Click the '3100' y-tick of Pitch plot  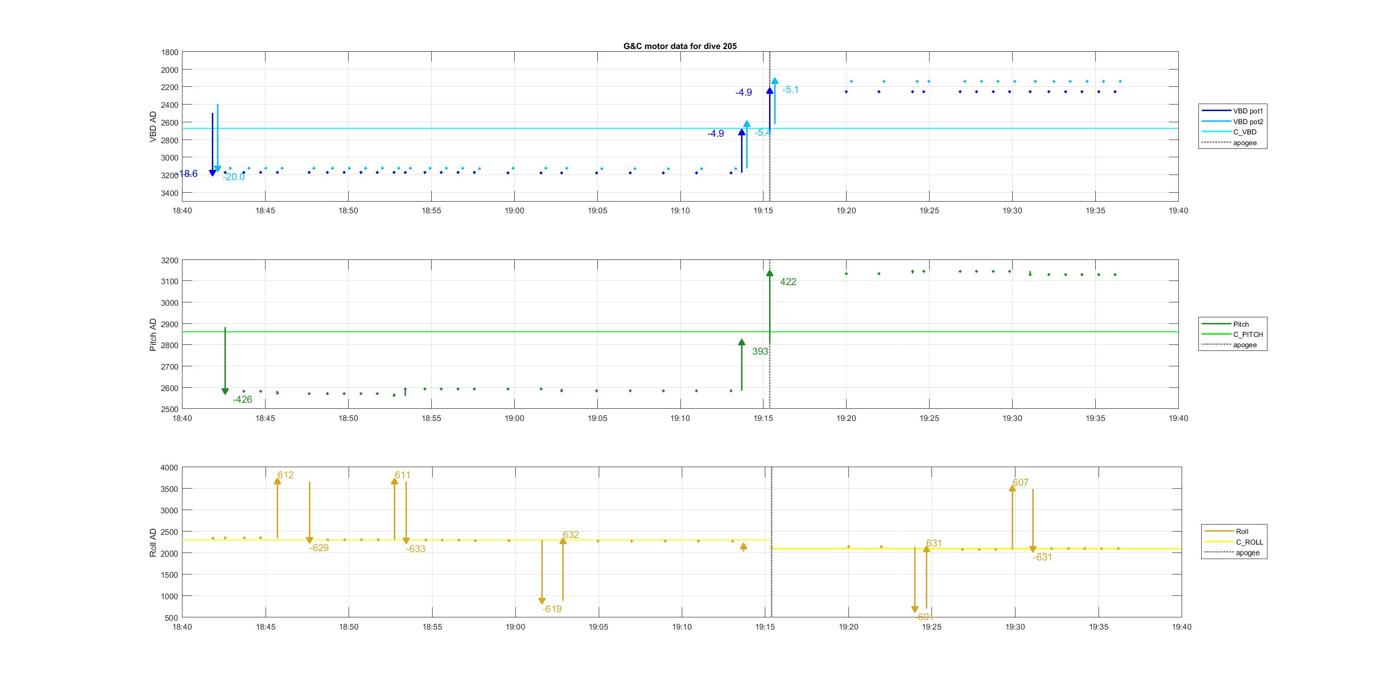[x=170, y=282]
